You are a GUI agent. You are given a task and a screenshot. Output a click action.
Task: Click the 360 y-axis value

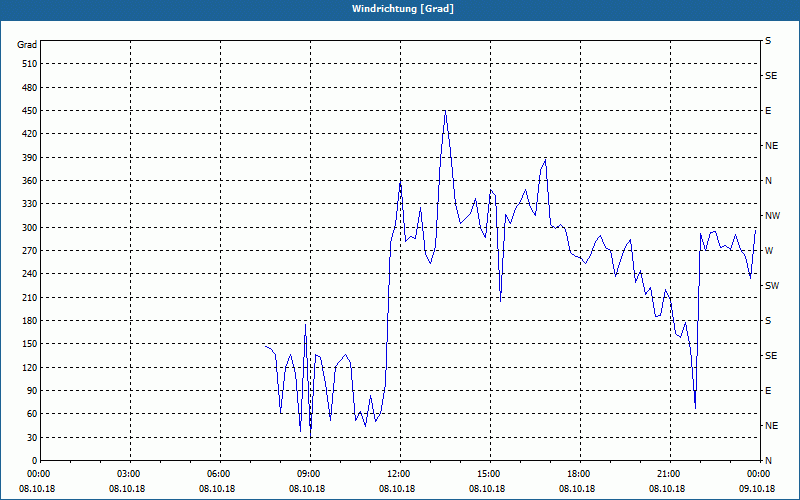coord(30,181)
